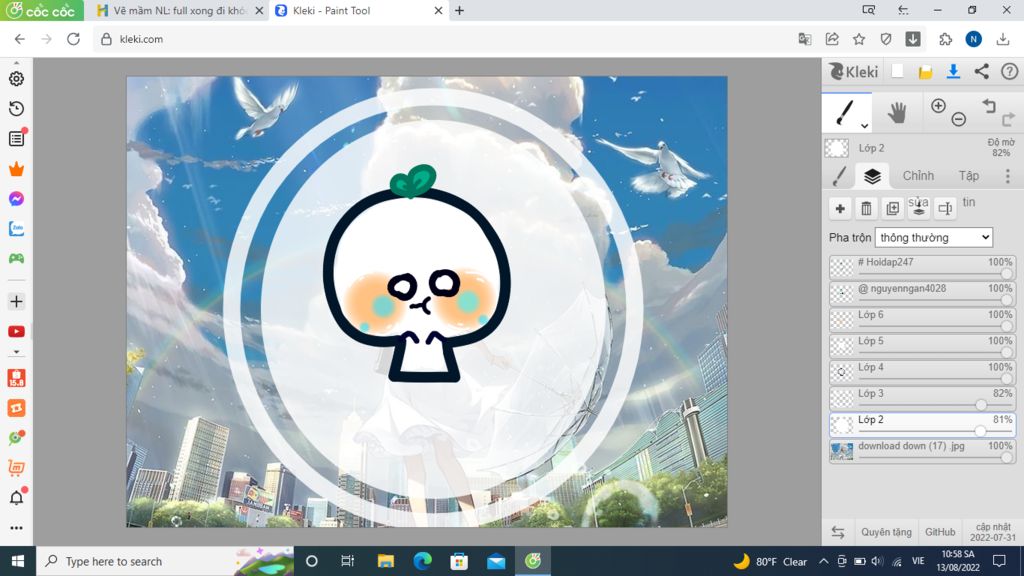The width and height of the screenshot is (1024, 576).
Task: Select the @ nguyenngan4028 layer
Action: pos(922,293)
